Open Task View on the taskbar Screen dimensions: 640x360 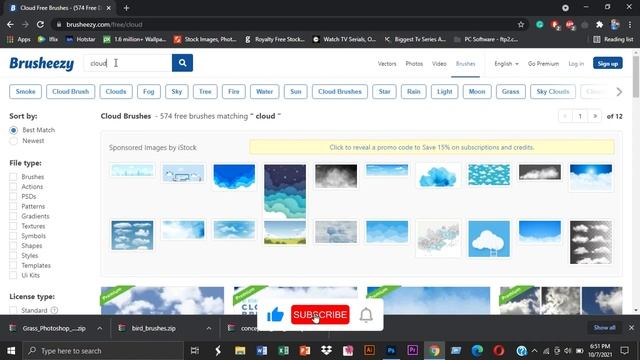coord(195,351)
